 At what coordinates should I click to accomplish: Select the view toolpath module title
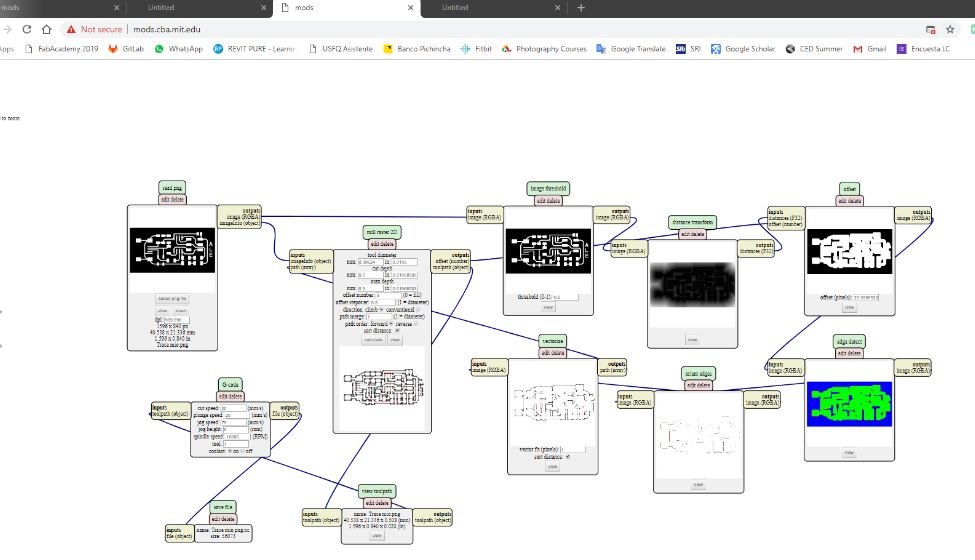point(377,491)
